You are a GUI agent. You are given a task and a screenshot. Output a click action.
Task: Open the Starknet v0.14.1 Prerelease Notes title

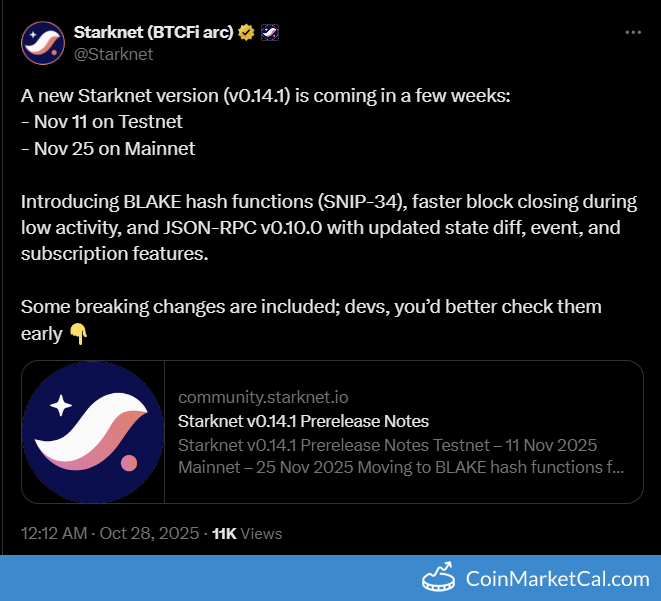[303, 421]
